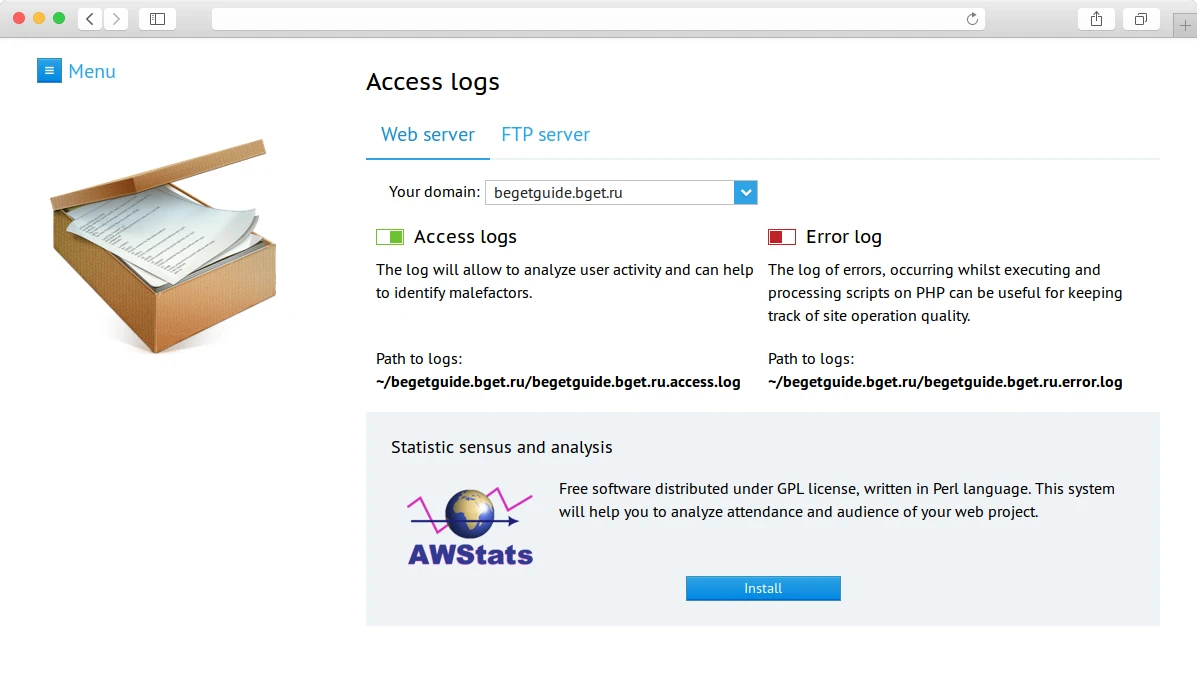Click the Access logs heading link
This screenshot has width=1197, height=690.
(x=432, y=82)
